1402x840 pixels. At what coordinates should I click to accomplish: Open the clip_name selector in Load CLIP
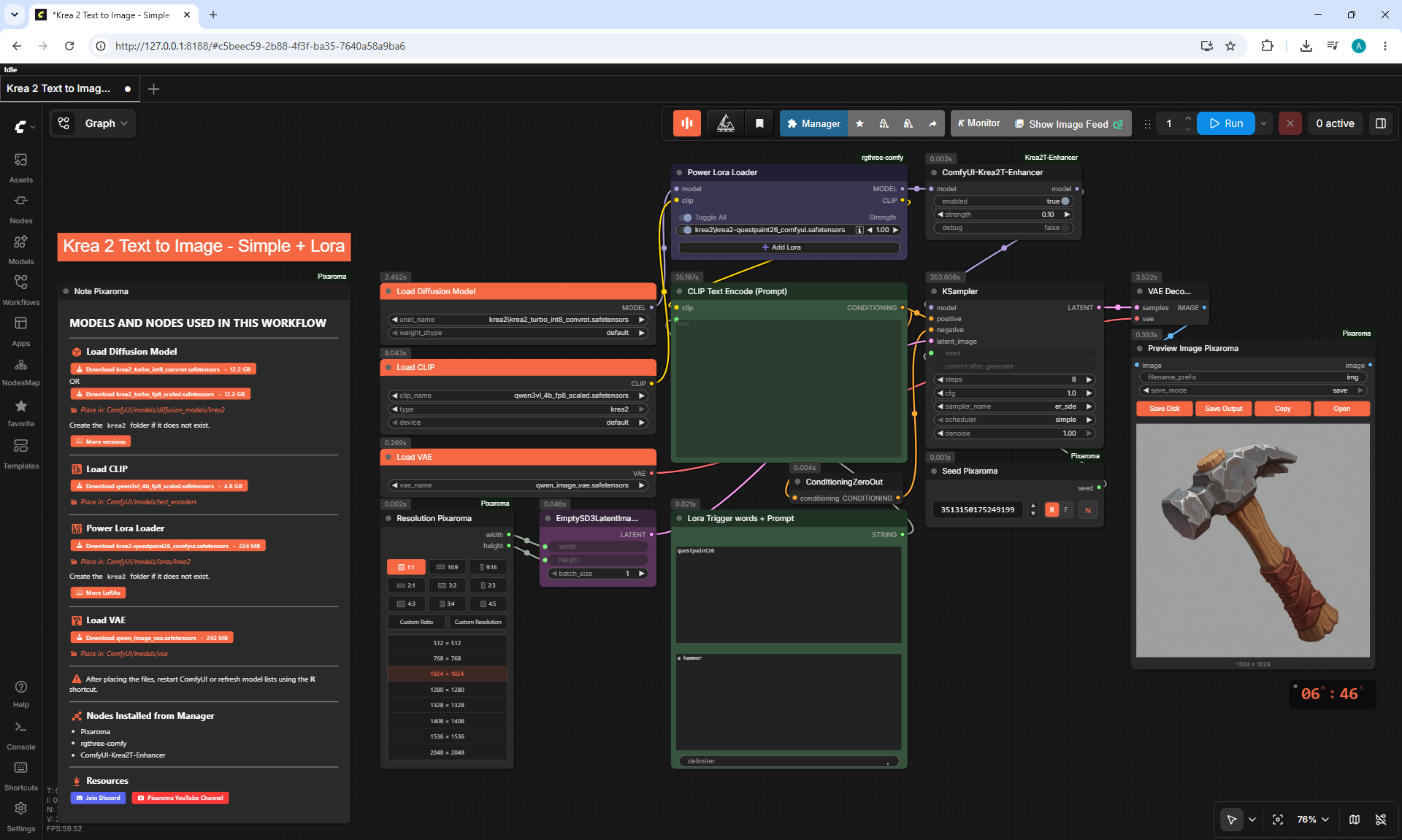[518, 396]
